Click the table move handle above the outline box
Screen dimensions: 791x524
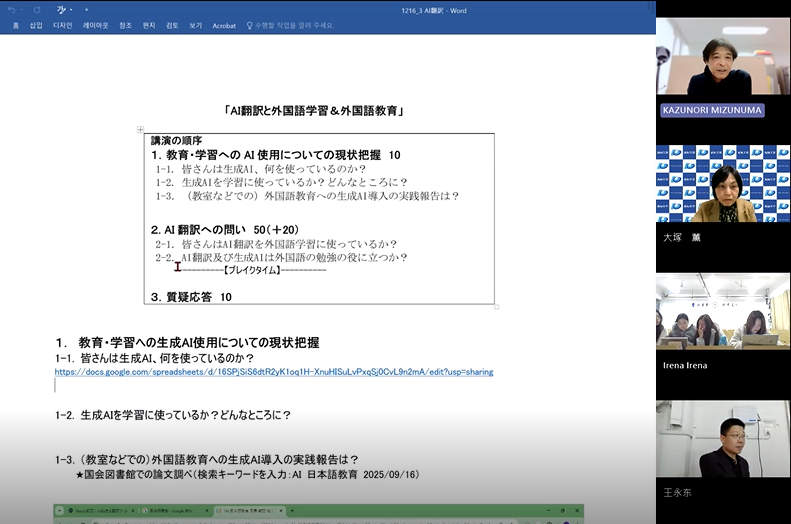coord(140,129)
